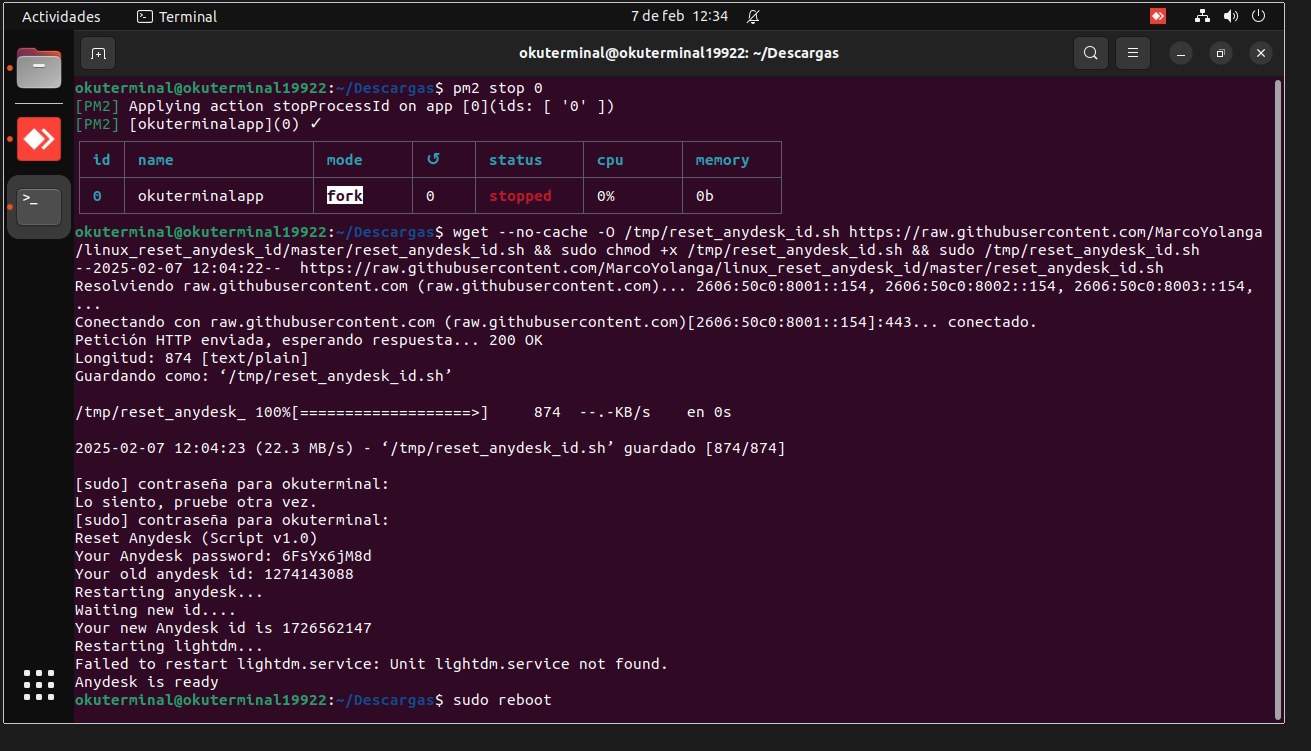Open the Terminal app menu in top bar
The width and height of the screenshot is (1311, 751).
tap(177, 16)
